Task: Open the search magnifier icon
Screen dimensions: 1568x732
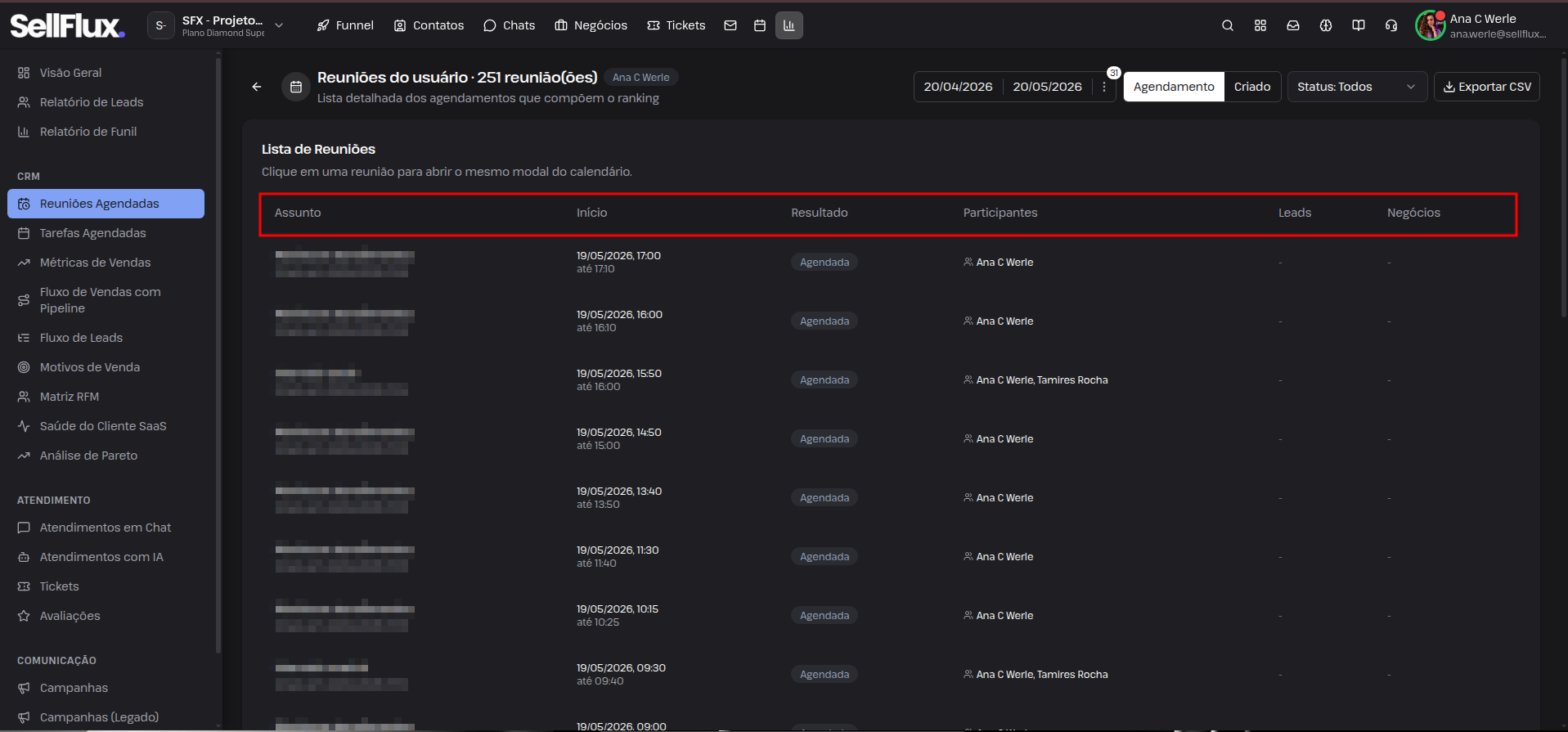Action: (x=1228, y=25)
